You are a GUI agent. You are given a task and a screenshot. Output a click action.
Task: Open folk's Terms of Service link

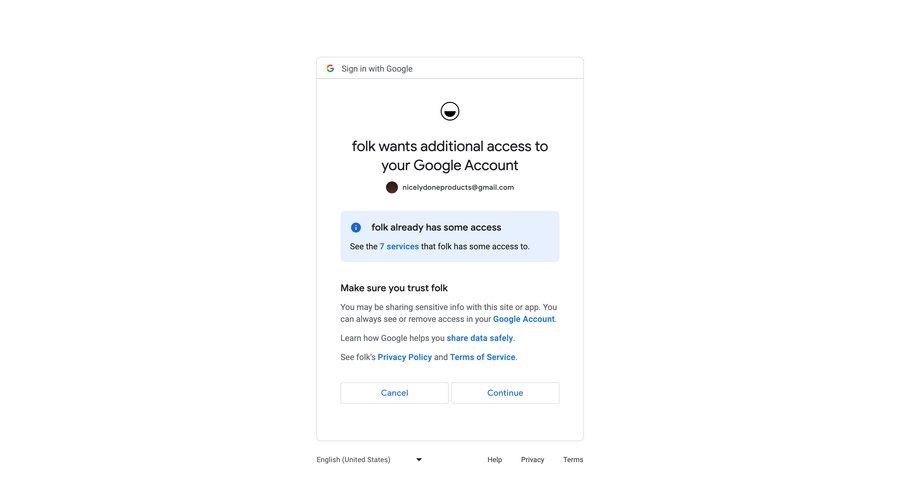point(482,357)
